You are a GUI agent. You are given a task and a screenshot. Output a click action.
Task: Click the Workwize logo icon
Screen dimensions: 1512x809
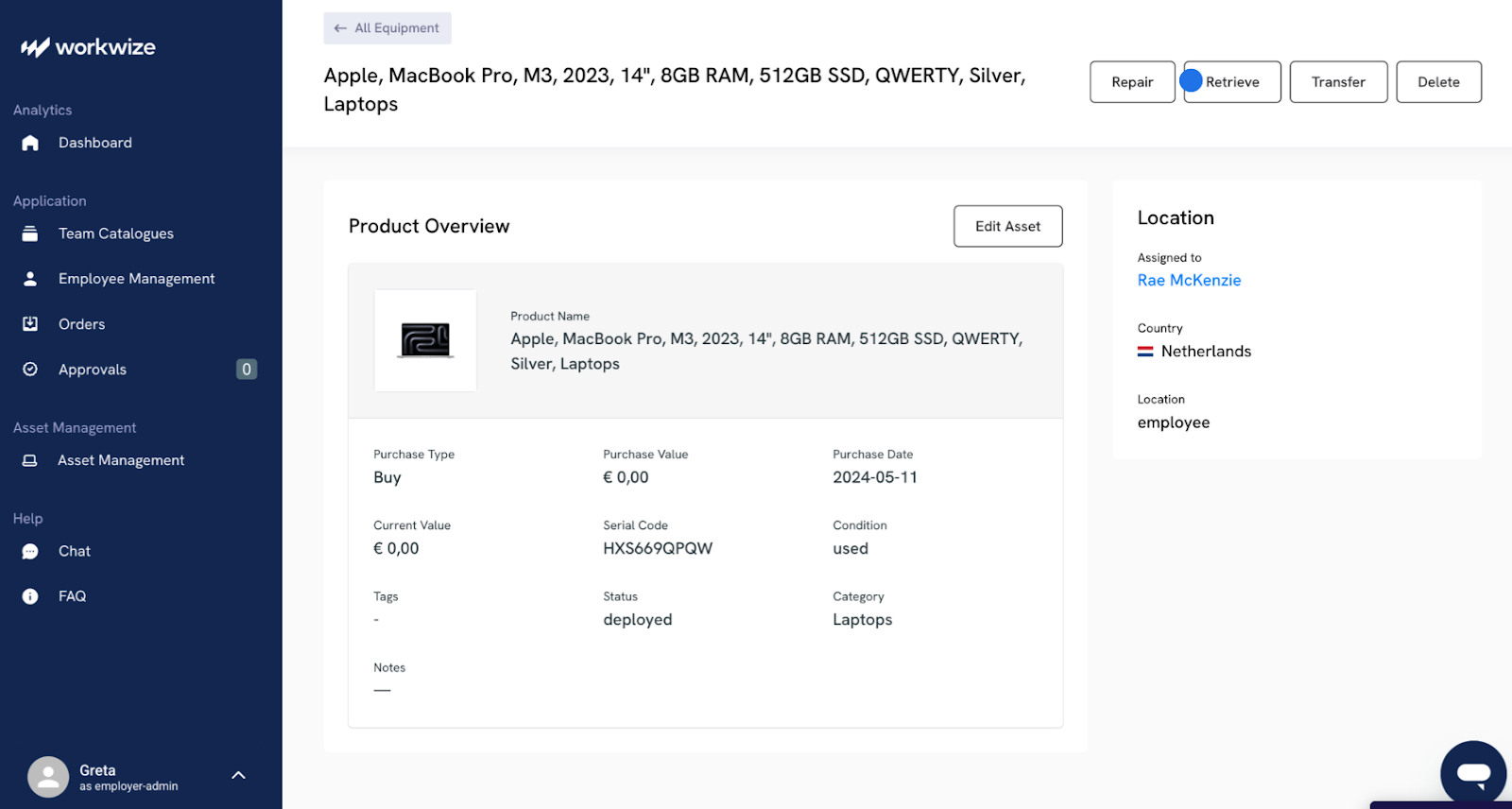35,47
